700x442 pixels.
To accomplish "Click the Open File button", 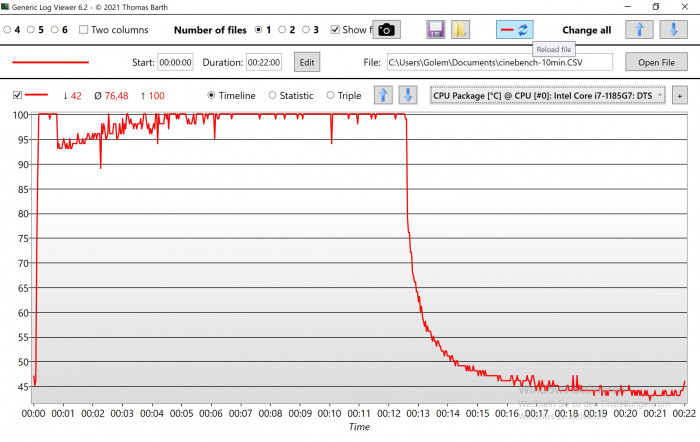I will coord(657,62).
